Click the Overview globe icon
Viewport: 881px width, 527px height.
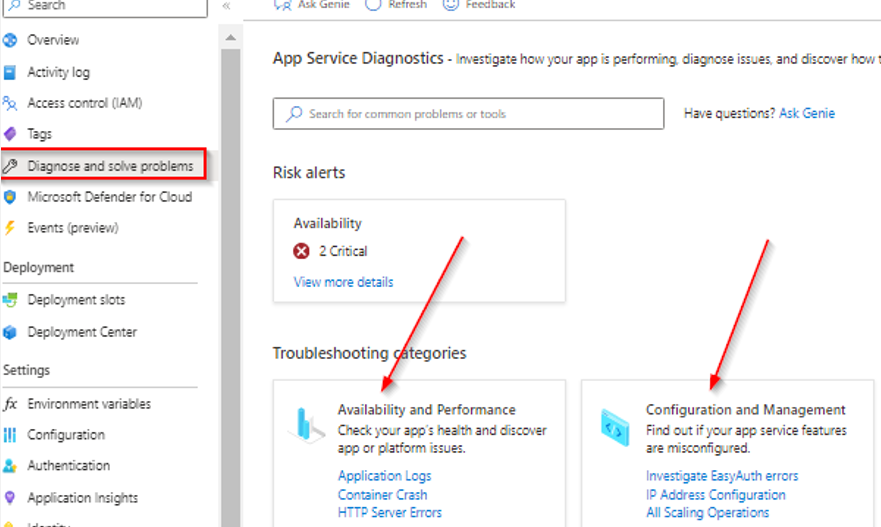tap(10, 40)
